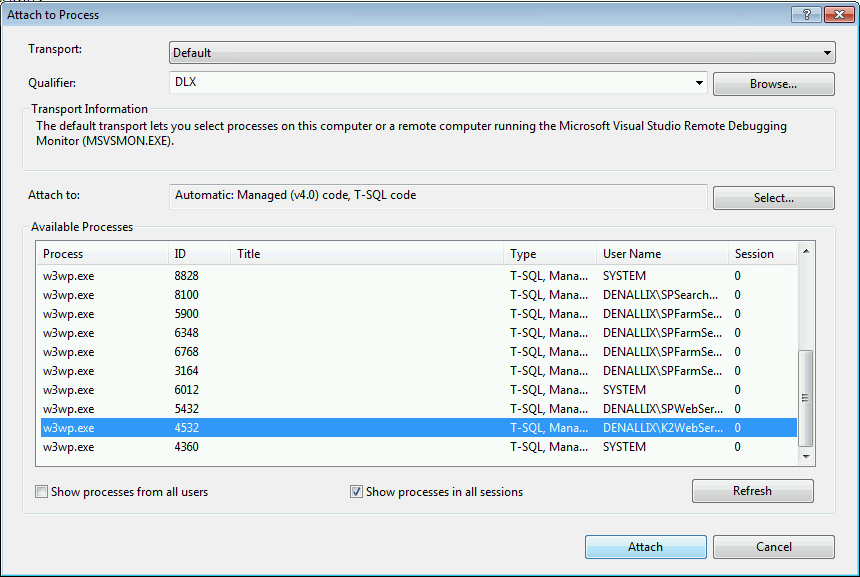The image size is (860, 577).
Task: Cancel the attach dialog
Action: (773, 547)
